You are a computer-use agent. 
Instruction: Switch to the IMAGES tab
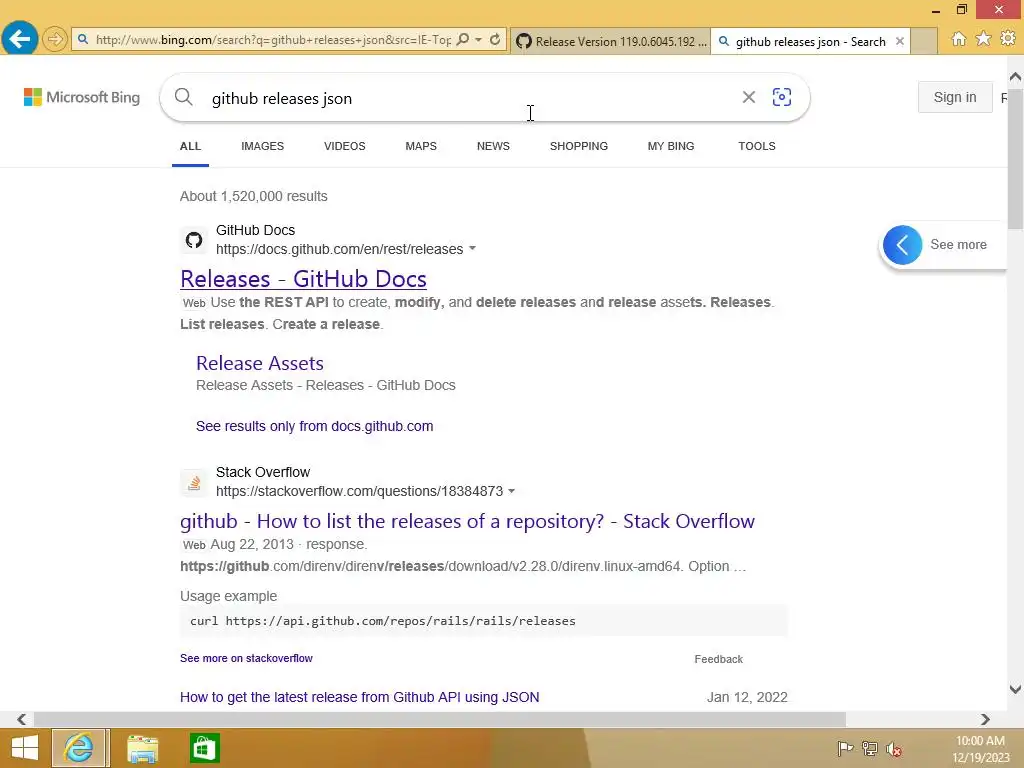click(x=263, y=146)
